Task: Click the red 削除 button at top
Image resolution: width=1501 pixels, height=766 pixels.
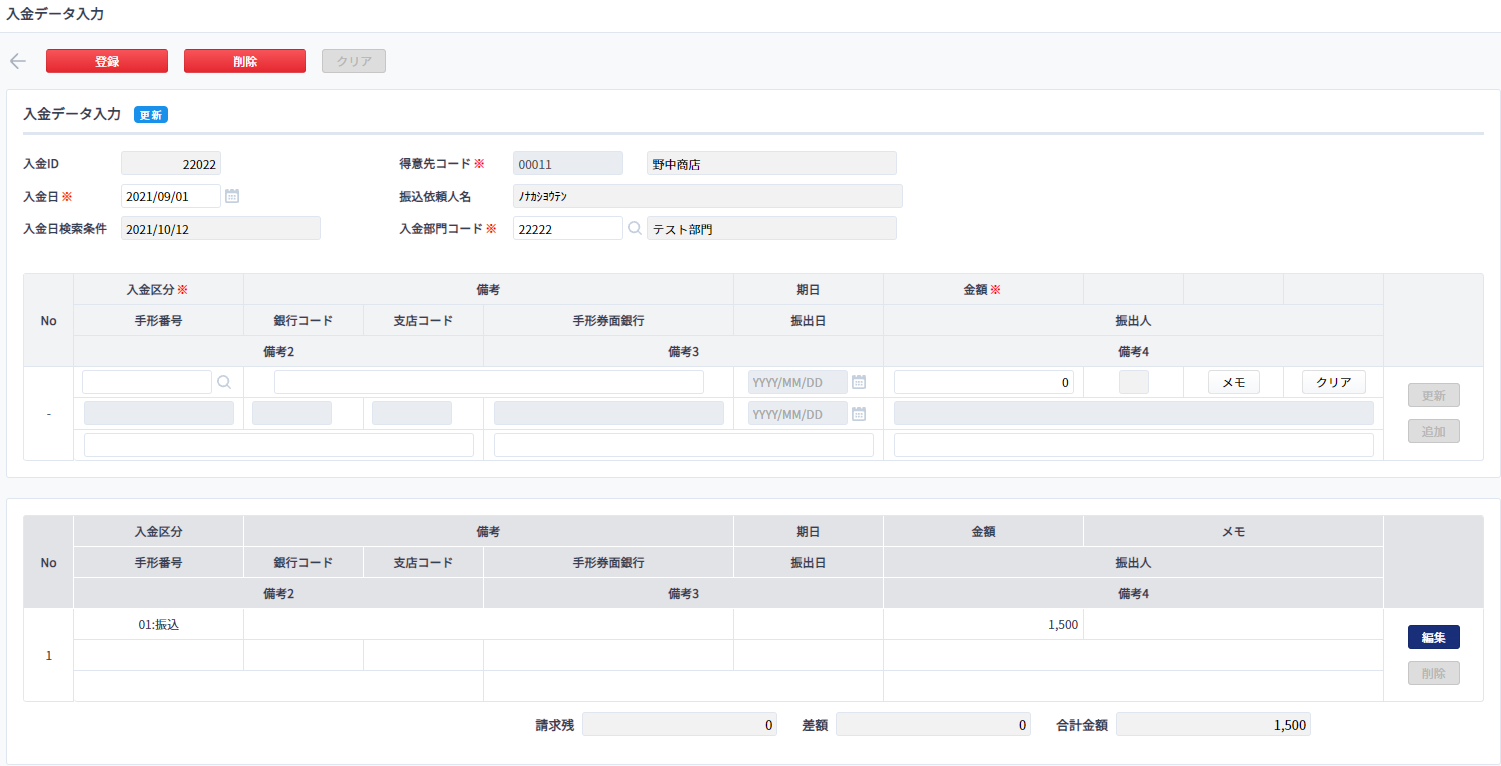Action: tap(245, 61)
